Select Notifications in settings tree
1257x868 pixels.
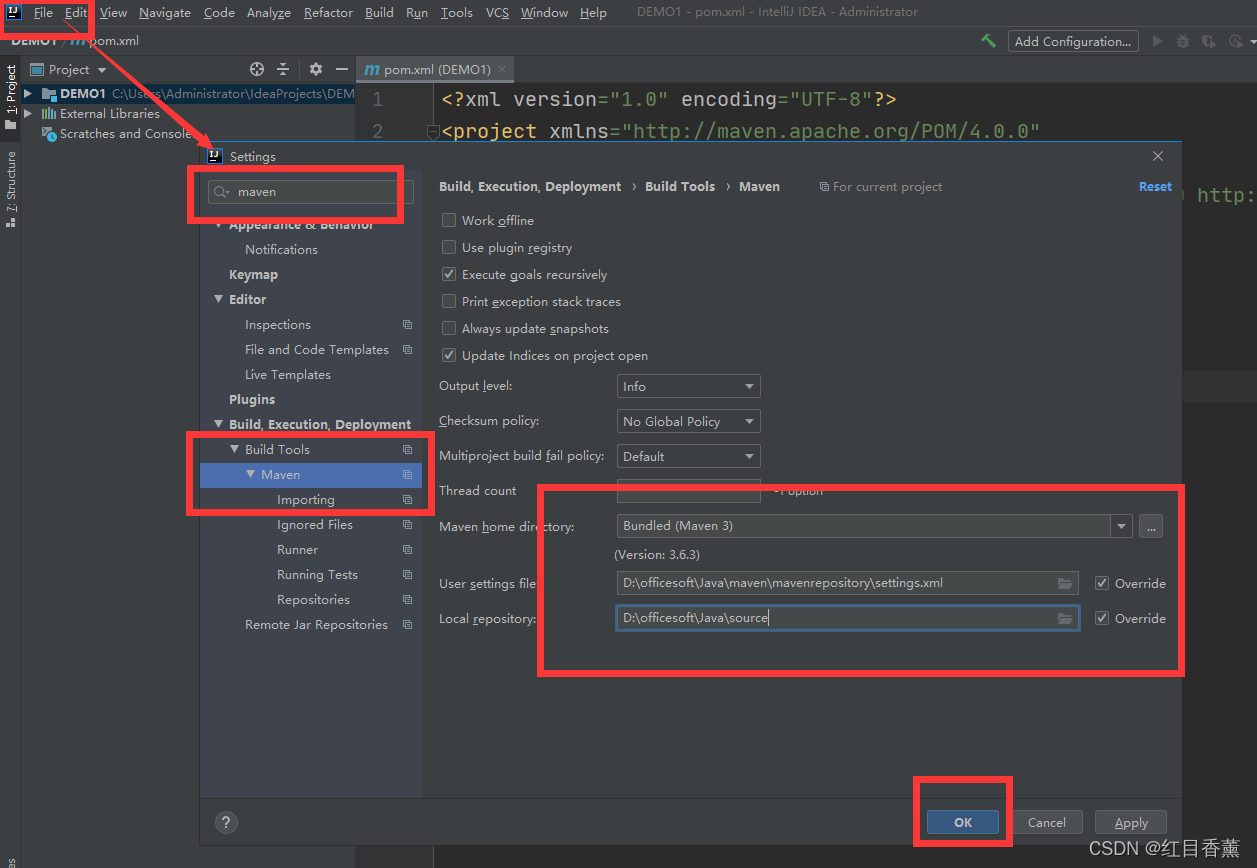281,249
